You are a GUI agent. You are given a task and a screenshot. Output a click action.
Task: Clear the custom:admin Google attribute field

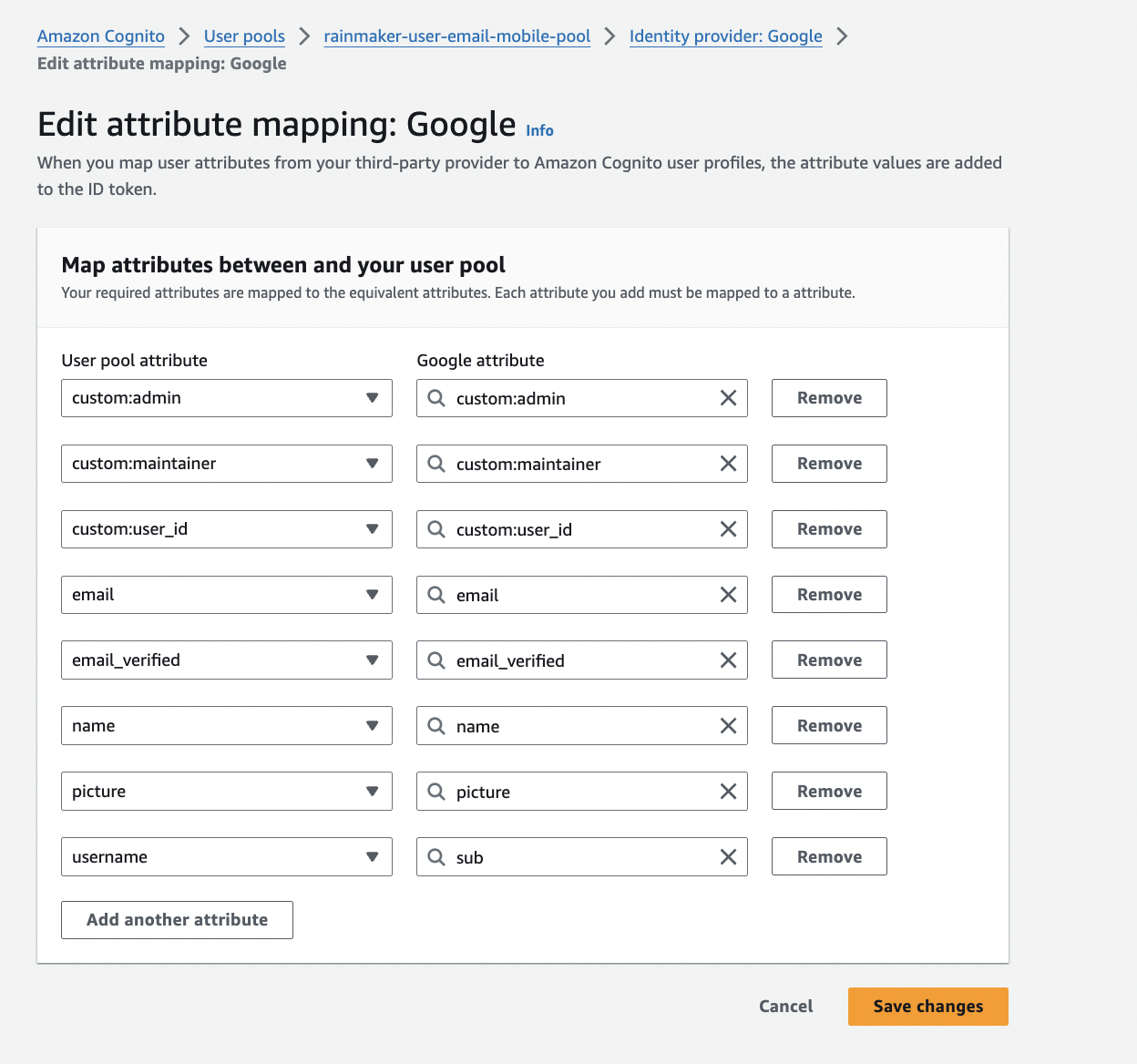pos(728,398)
